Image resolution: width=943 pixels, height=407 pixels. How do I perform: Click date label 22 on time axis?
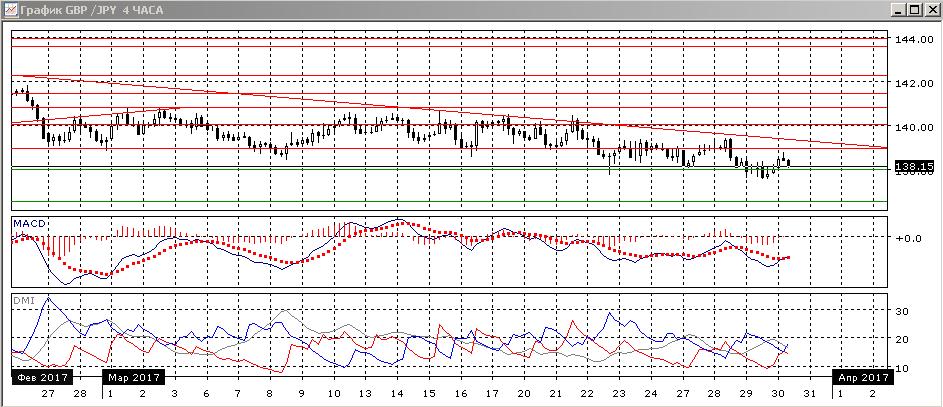click(587, 394)
